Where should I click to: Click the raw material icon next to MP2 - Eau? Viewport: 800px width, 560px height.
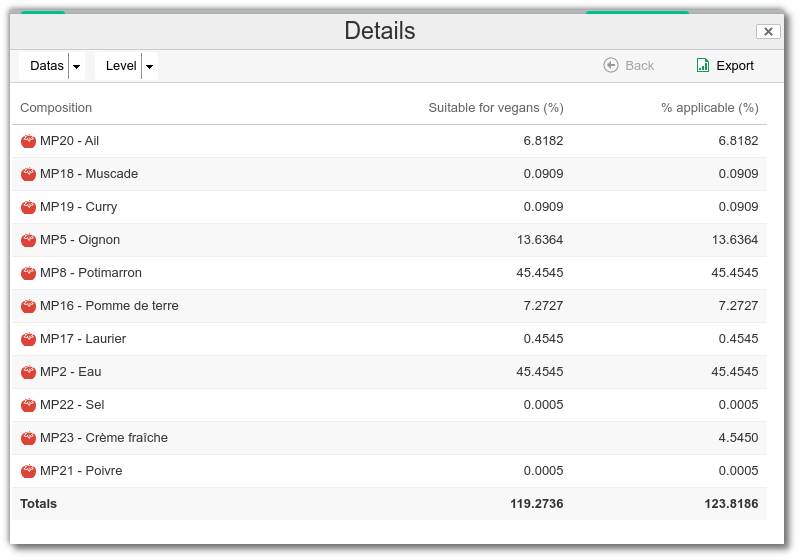pyautogui.click(x=28, y=372)
